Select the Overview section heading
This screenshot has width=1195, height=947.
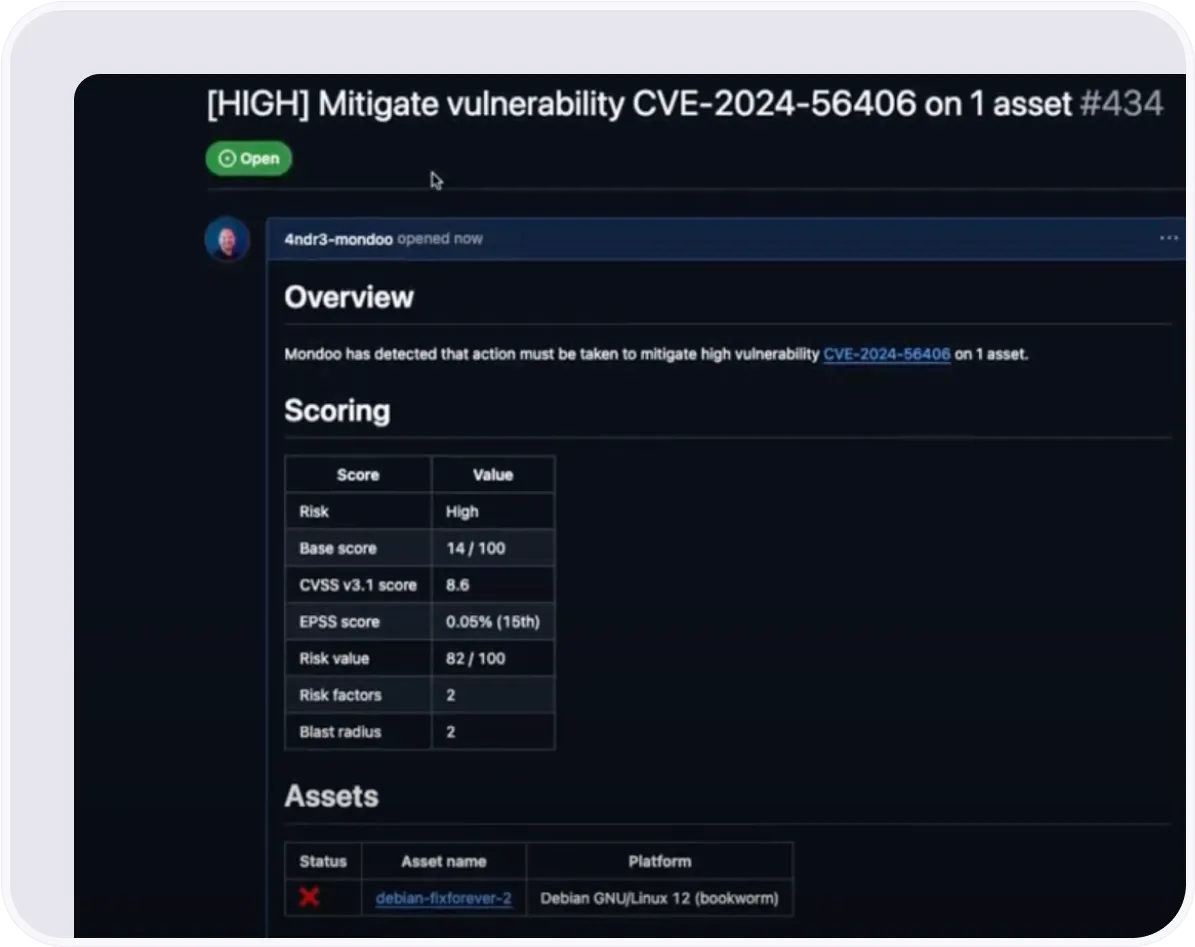pos(349,296)
